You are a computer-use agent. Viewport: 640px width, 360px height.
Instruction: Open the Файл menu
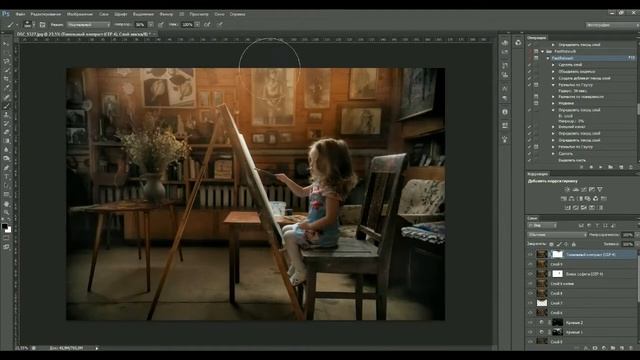[20, 14]
